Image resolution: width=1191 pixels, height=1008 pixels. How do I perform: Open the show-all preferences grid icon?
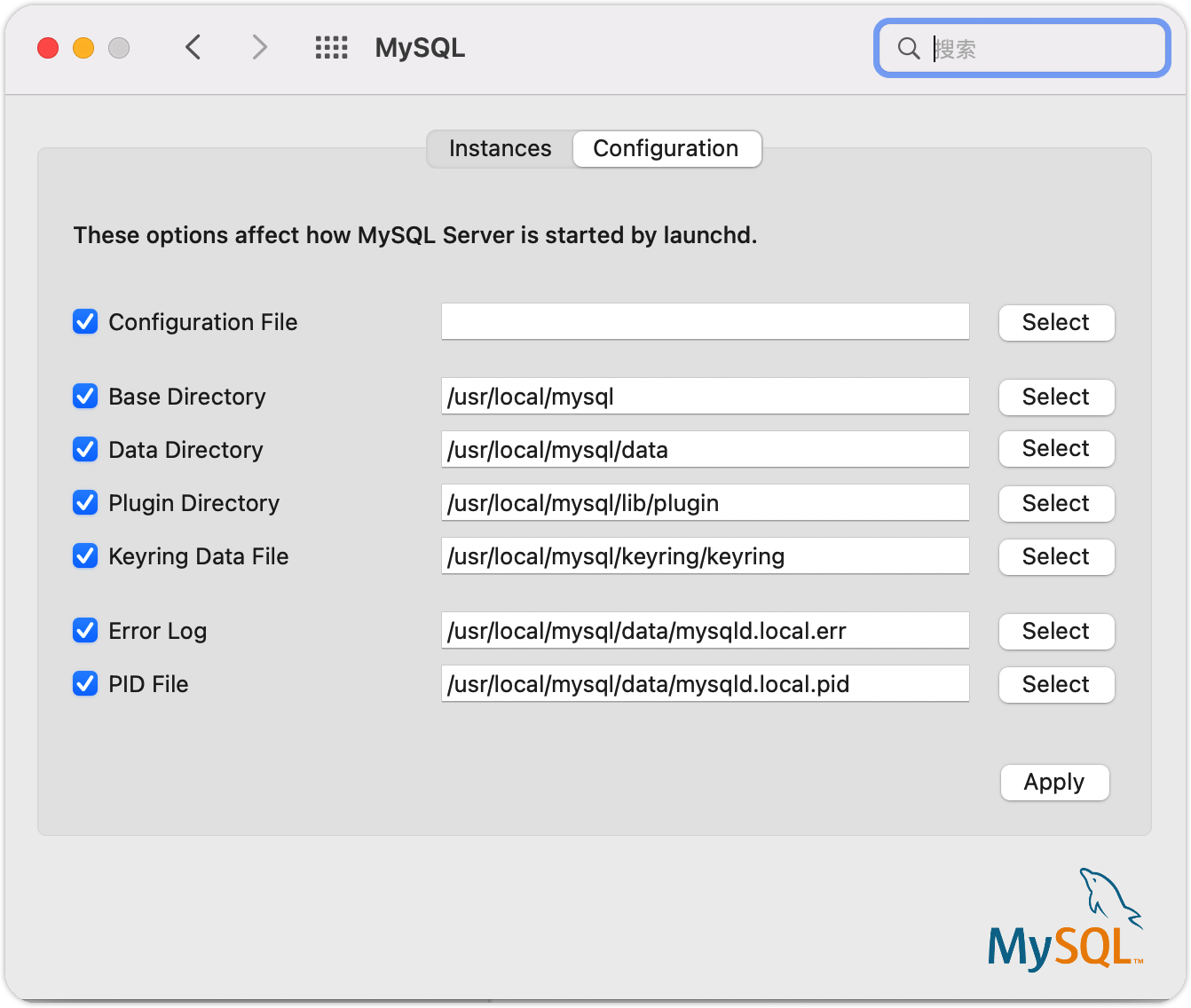pyautogui.click(x=331, y=47)
